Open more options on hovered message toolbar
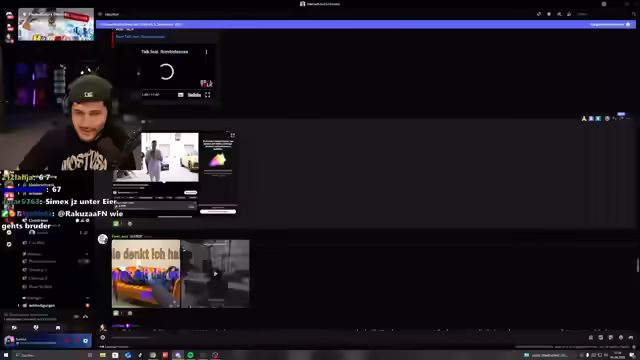The image size is (640, 360). 629,118
